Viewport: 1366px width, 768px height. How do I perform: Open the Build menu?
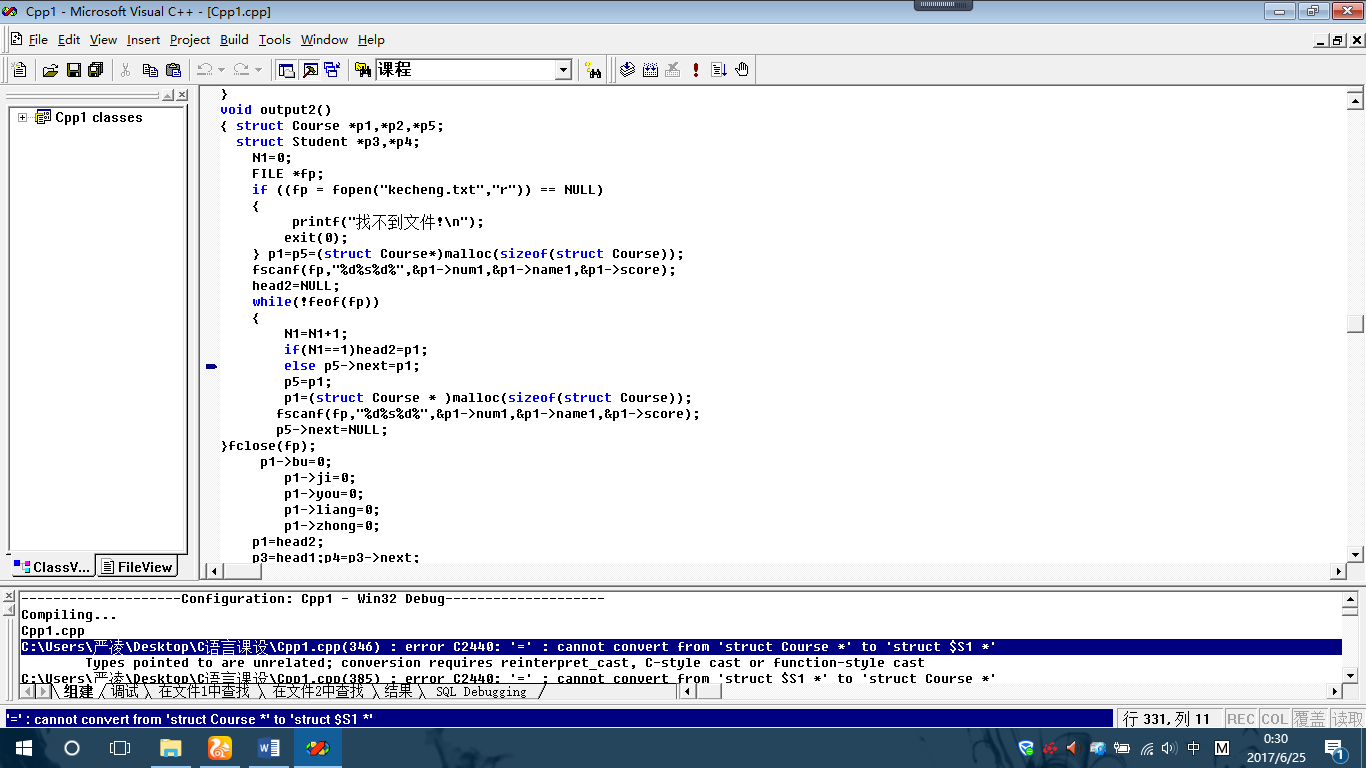pos(234,40)
